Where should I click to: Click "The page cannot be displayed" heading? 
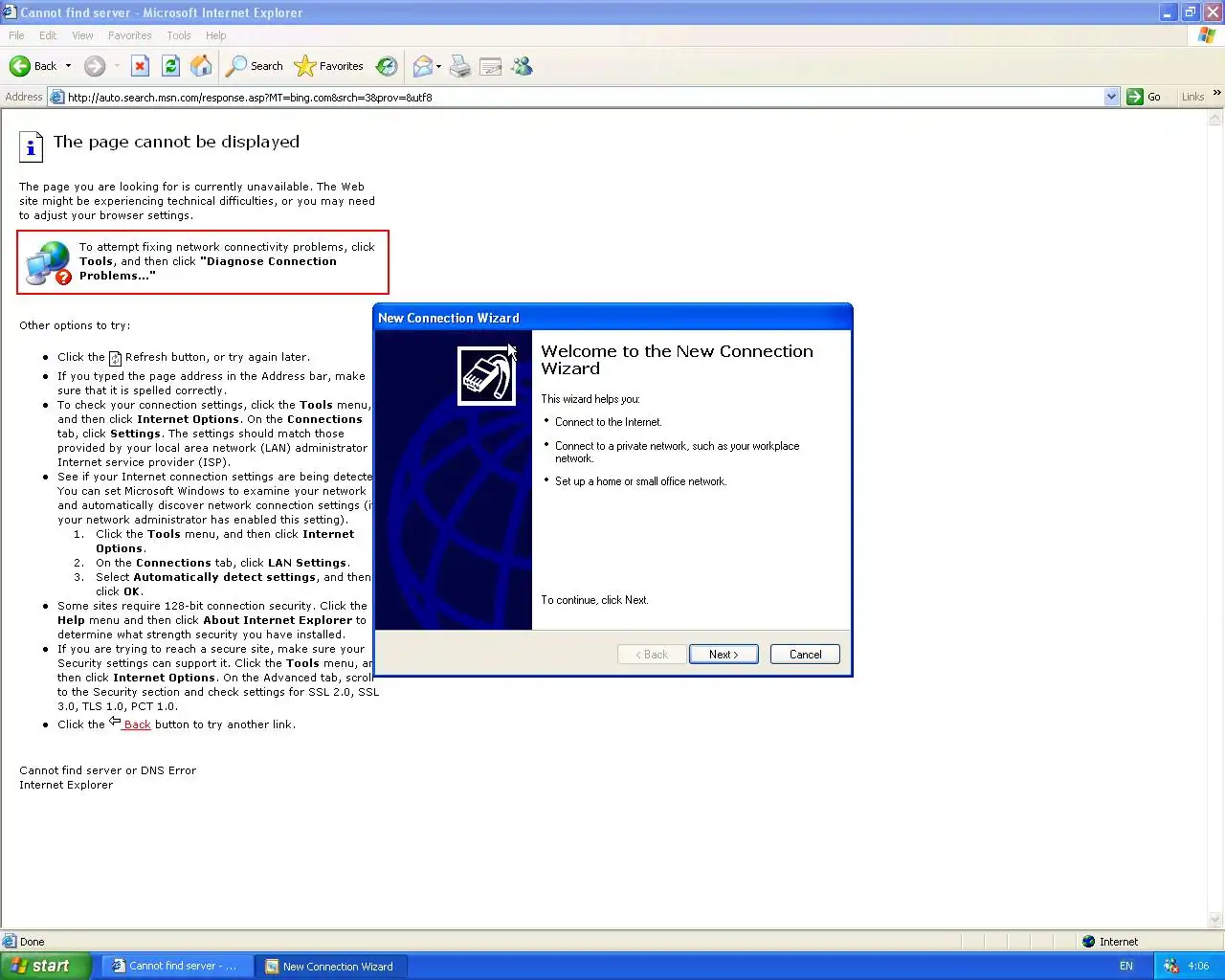(176, 142)
